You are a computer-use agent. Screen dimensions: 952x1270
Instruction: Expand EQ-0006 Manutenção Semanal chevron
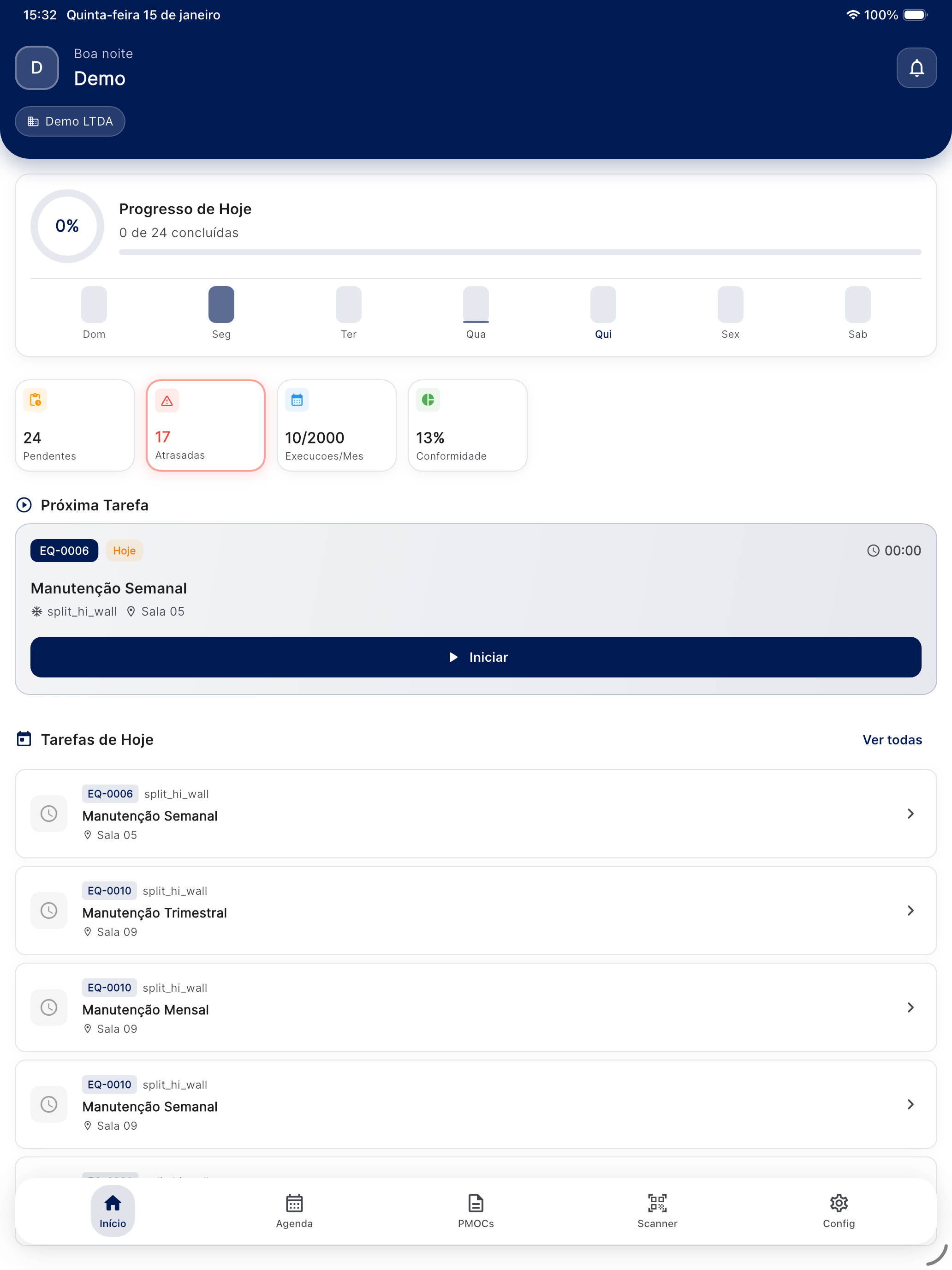click(x=910, y=814)
